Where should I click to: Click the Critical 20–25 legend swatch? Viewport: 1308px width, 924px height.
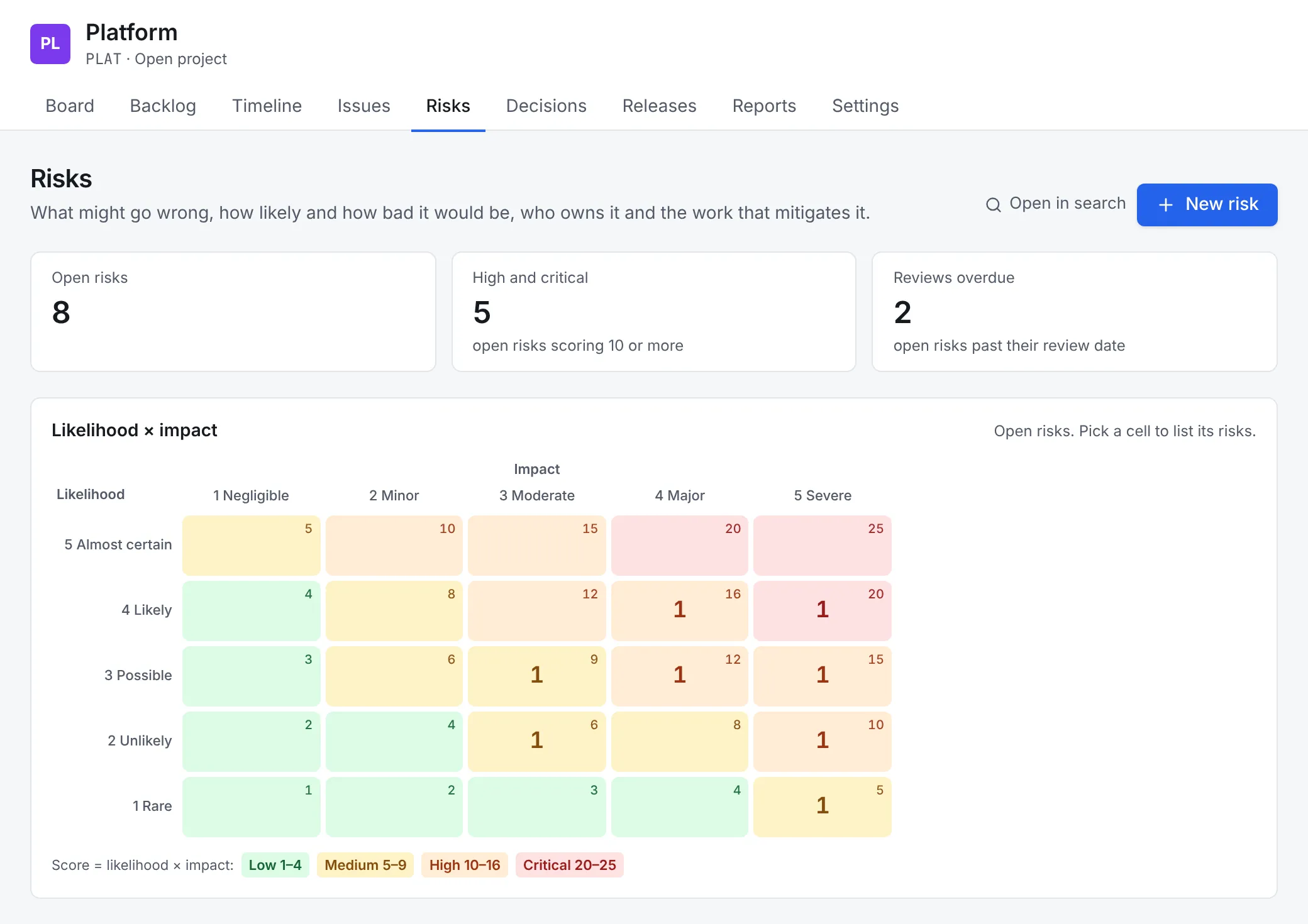(x=569, y=865)
